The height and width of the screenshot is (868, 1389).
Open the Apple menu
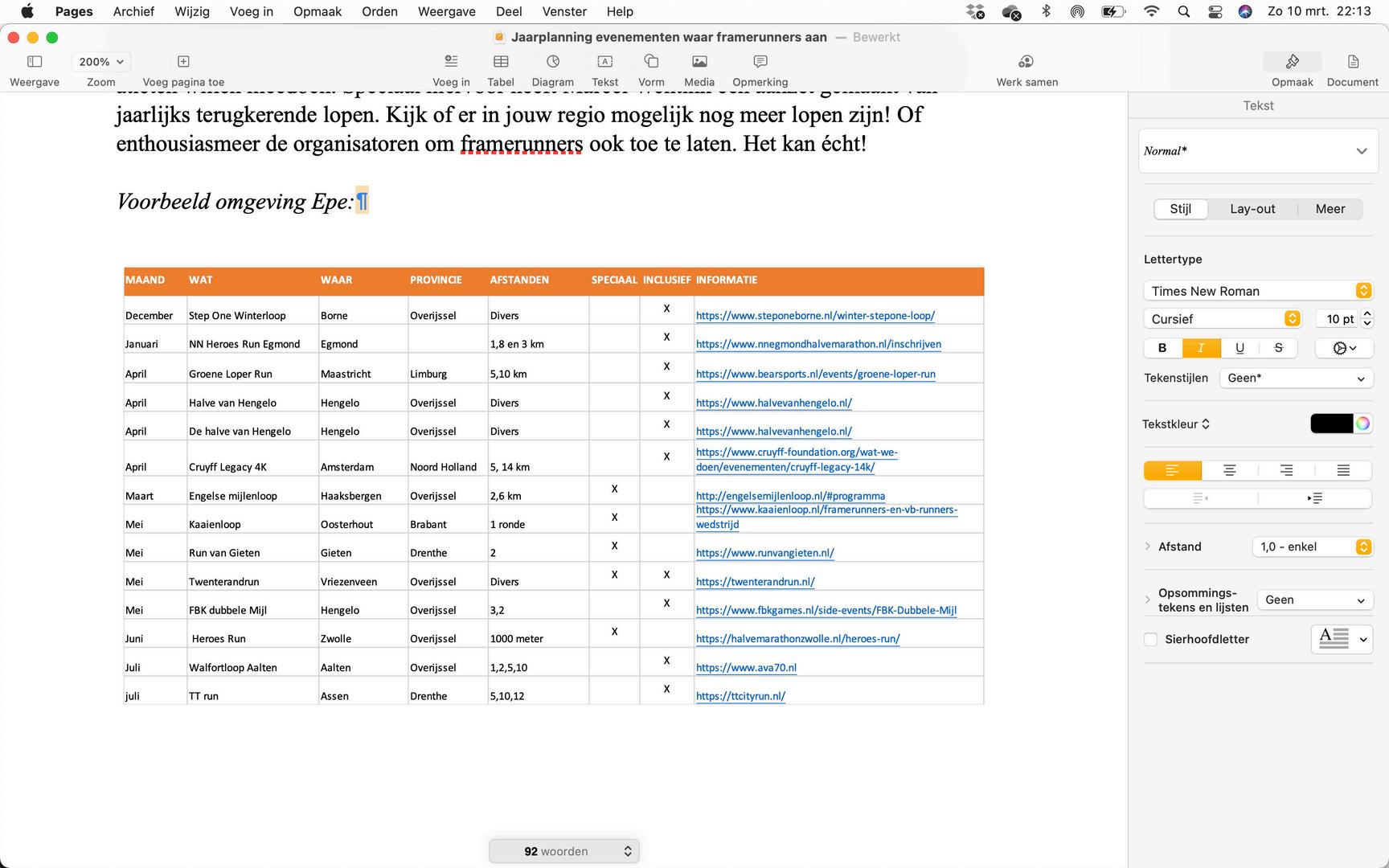27,11
